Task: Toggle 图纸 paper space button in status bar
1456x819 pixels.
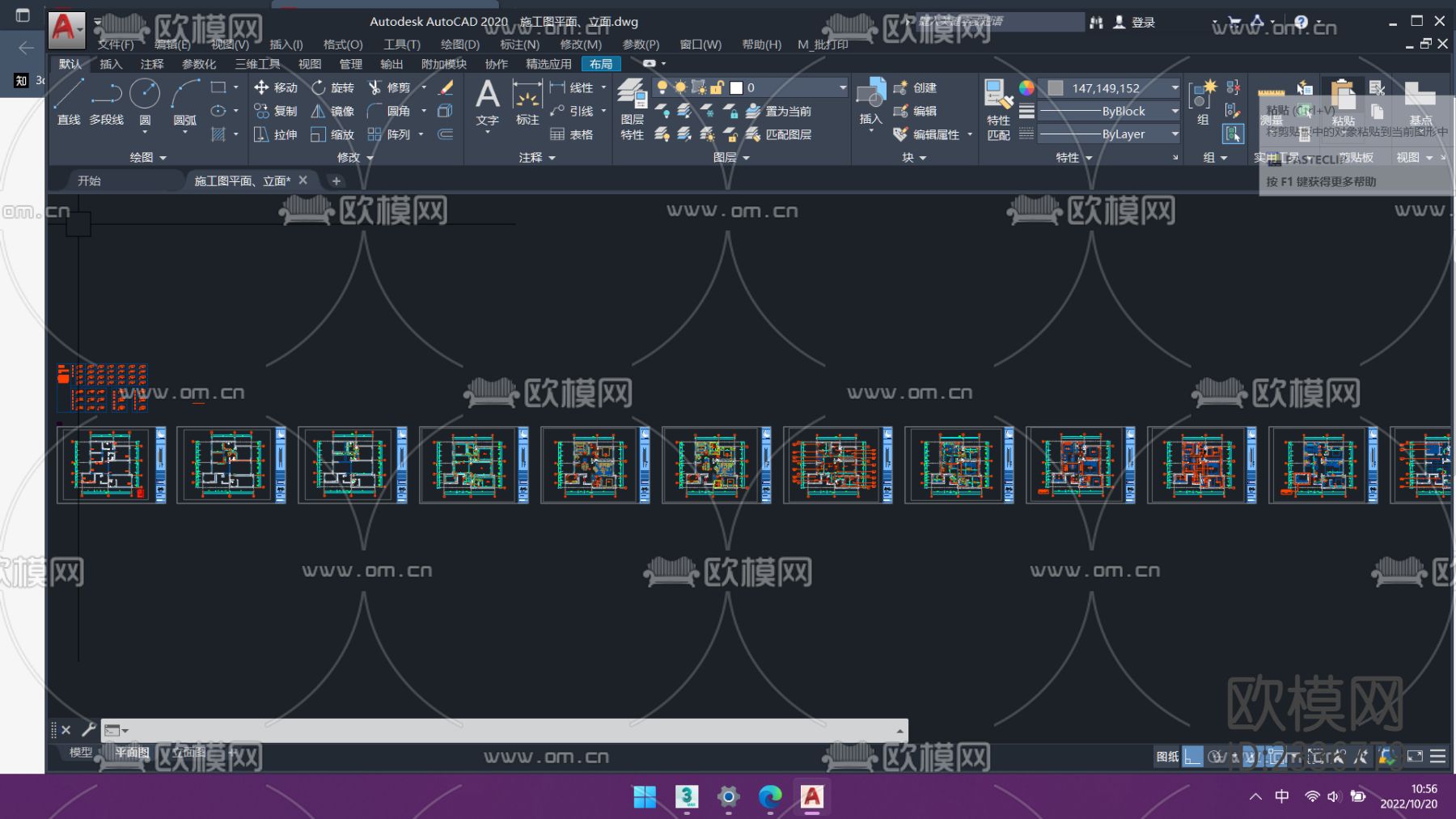Action: point(1167,757)
